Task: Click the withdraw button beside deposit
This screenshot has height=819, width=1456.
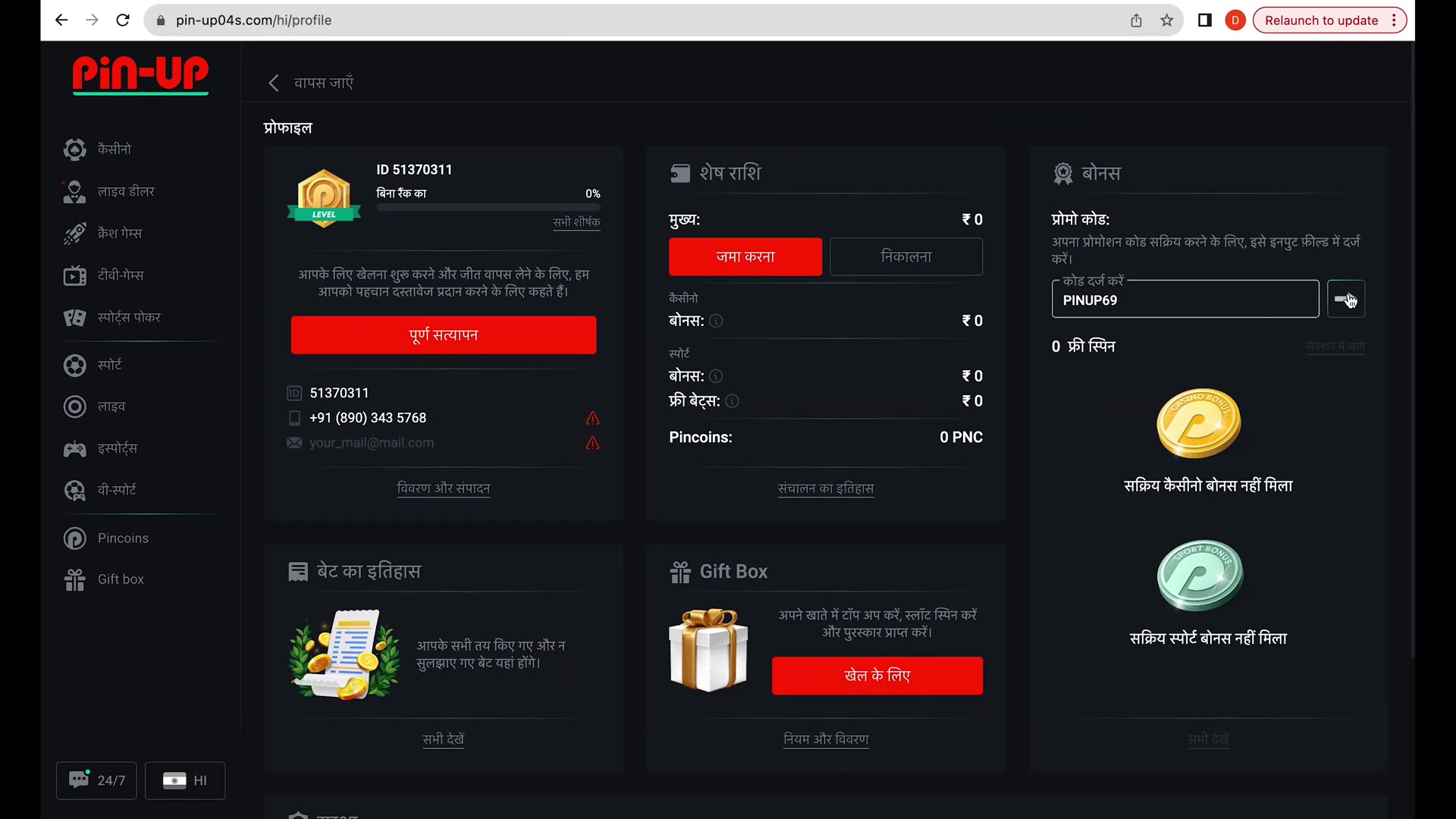Action: pos(905,257)
